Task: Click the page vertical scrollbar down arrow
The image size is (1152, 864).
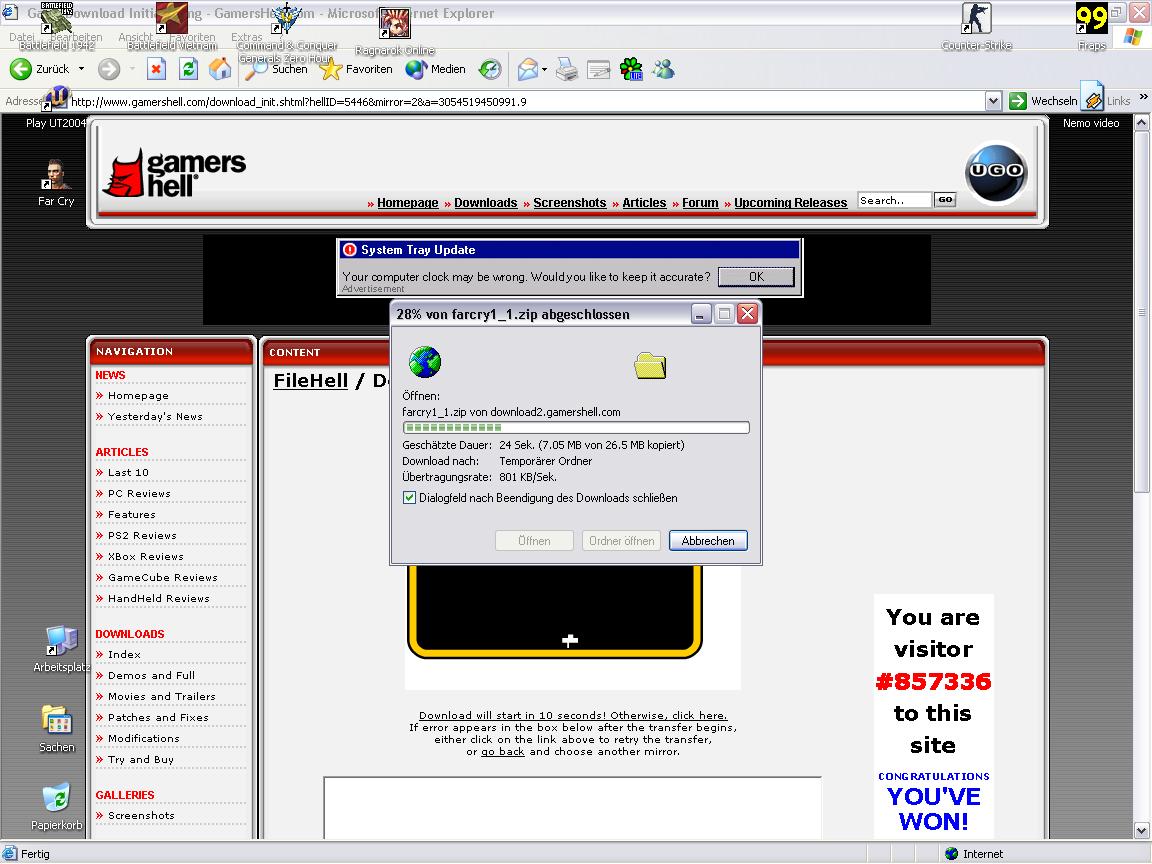Action: [1142, 831]
